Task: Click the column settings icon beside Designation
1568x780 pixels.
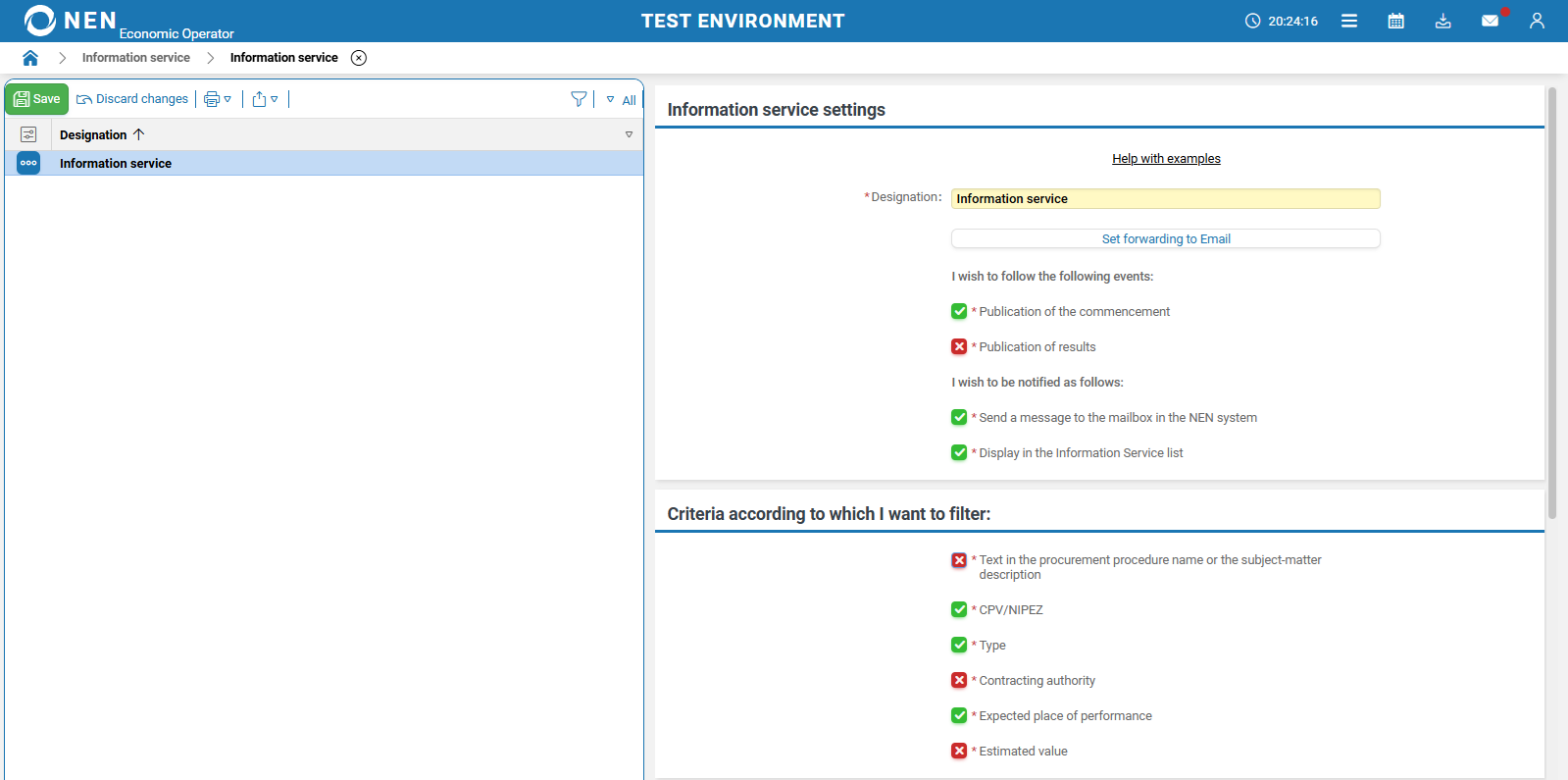Action: coord(28,134)
